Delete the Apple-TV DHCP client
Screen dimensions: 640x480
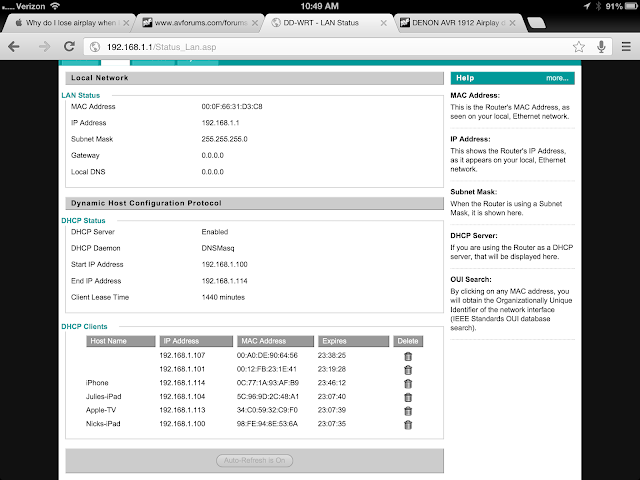pyautogui.click(x=408, y=411)
